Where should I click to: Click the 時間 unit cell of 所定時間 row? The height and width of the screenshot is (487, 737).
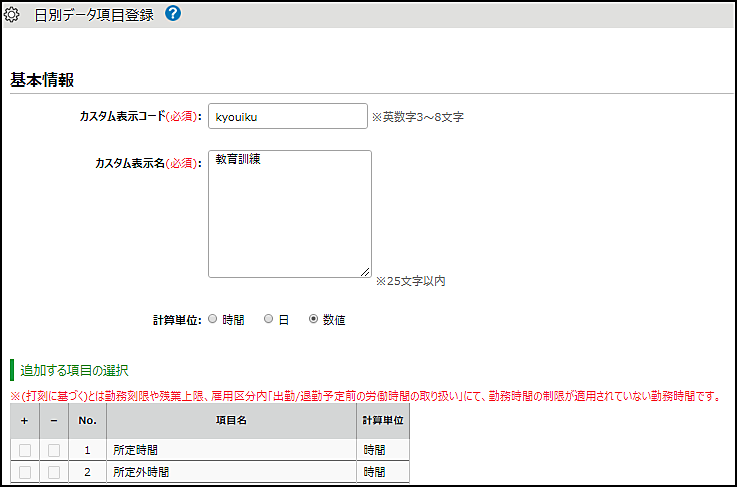(383, 450)
